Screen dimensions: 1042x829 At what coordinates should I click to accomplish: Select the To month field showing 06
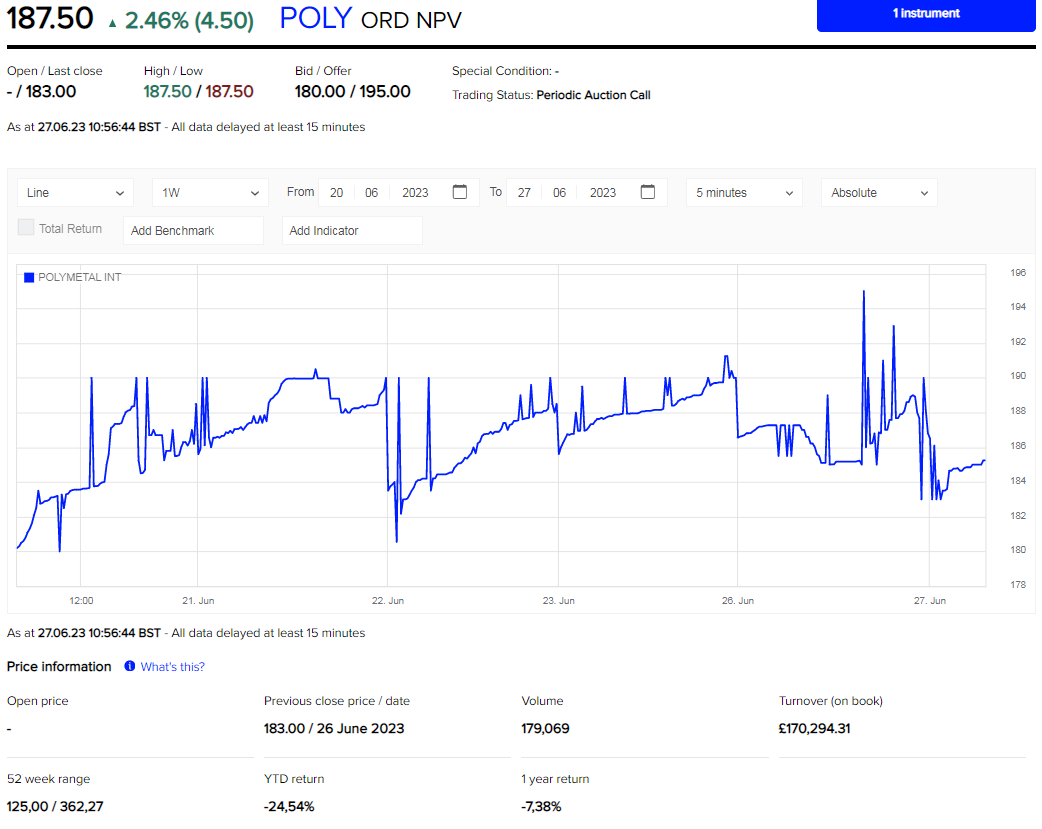pyautogui.click(x=560, y=193)
